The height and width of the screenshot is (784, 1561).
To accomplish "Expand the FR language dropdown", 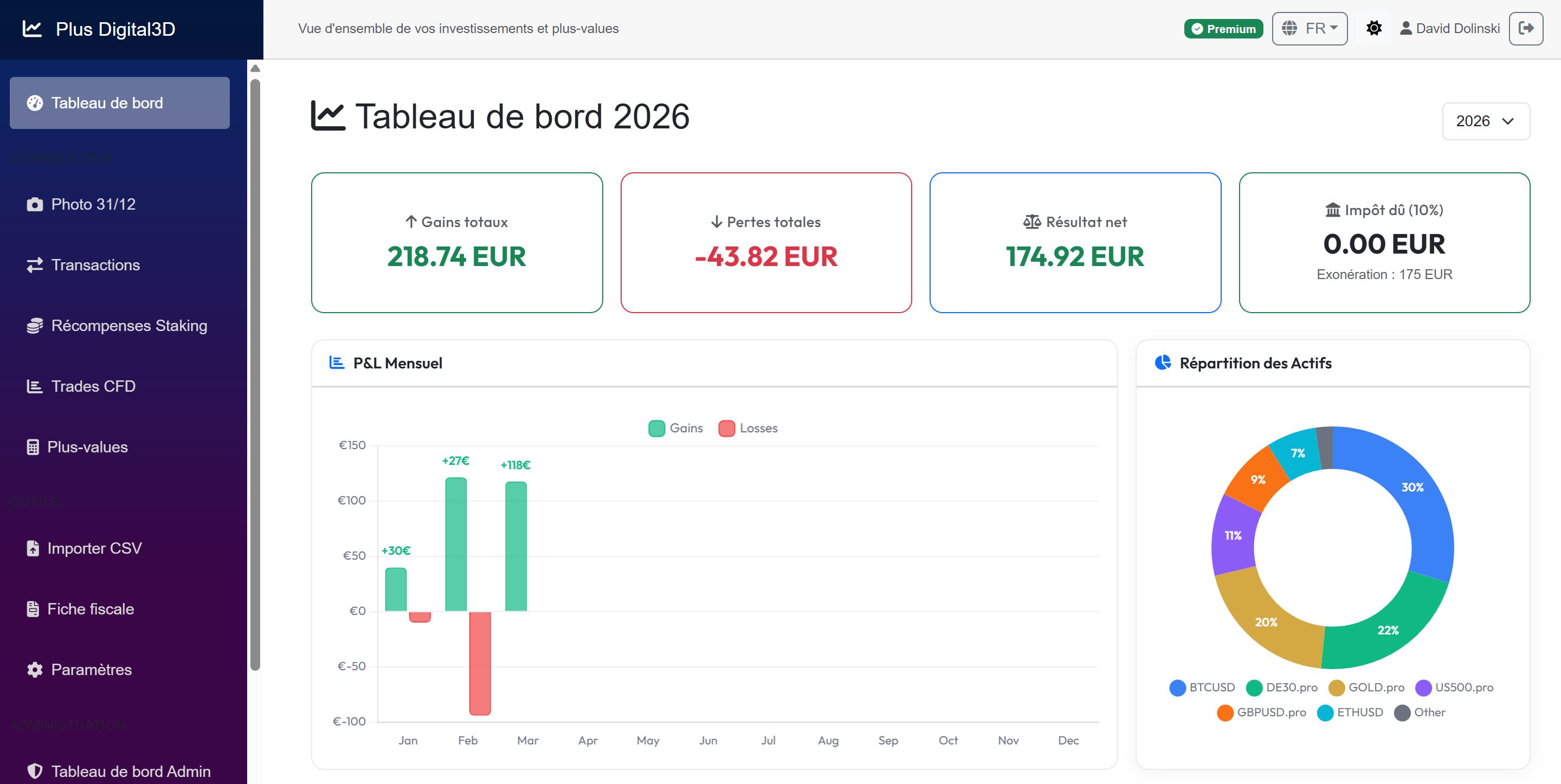I will point(1309,28).
